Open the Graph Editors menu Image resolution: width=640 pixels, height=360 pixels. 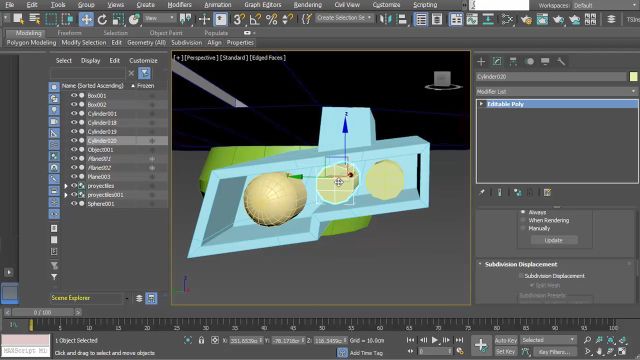click(263, 5)
